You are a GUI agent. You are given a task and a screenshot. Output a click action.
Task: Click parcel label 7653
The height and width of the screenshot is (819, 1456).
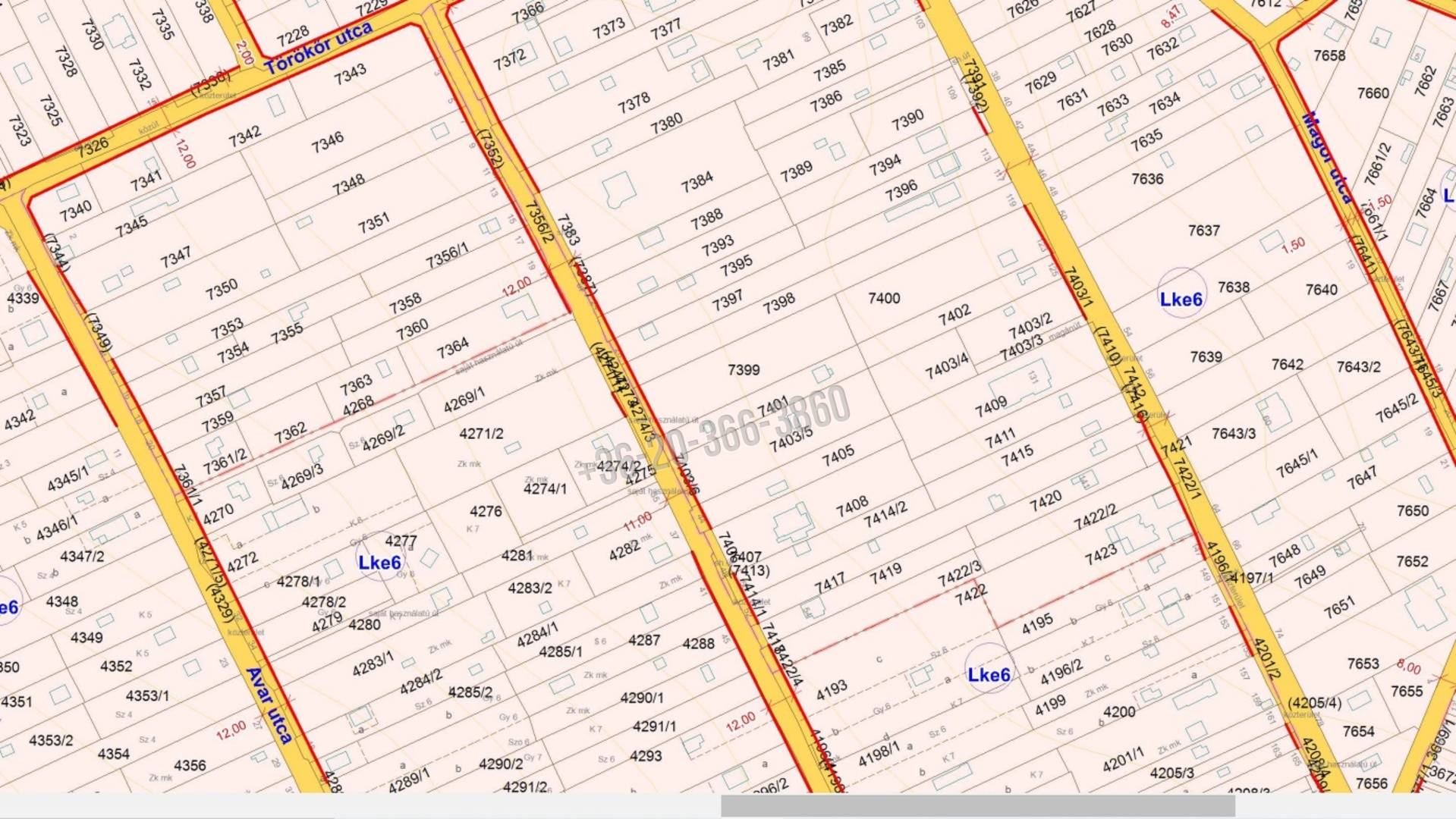[1363, 664]
